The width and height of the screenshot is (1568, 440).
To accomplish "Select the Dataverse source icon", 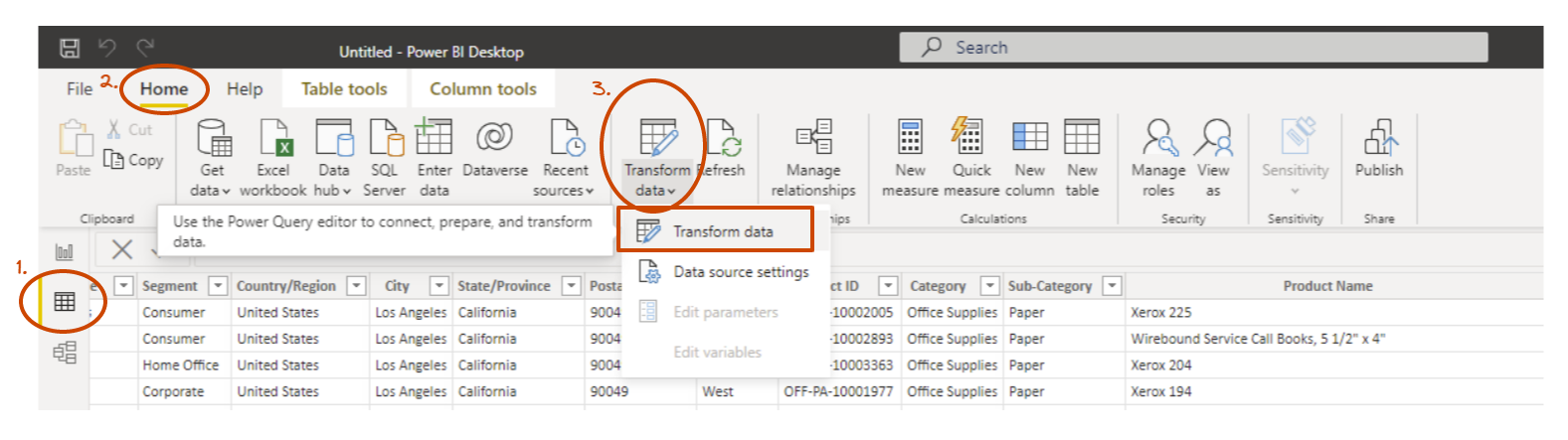I will [x=494, y=139].
